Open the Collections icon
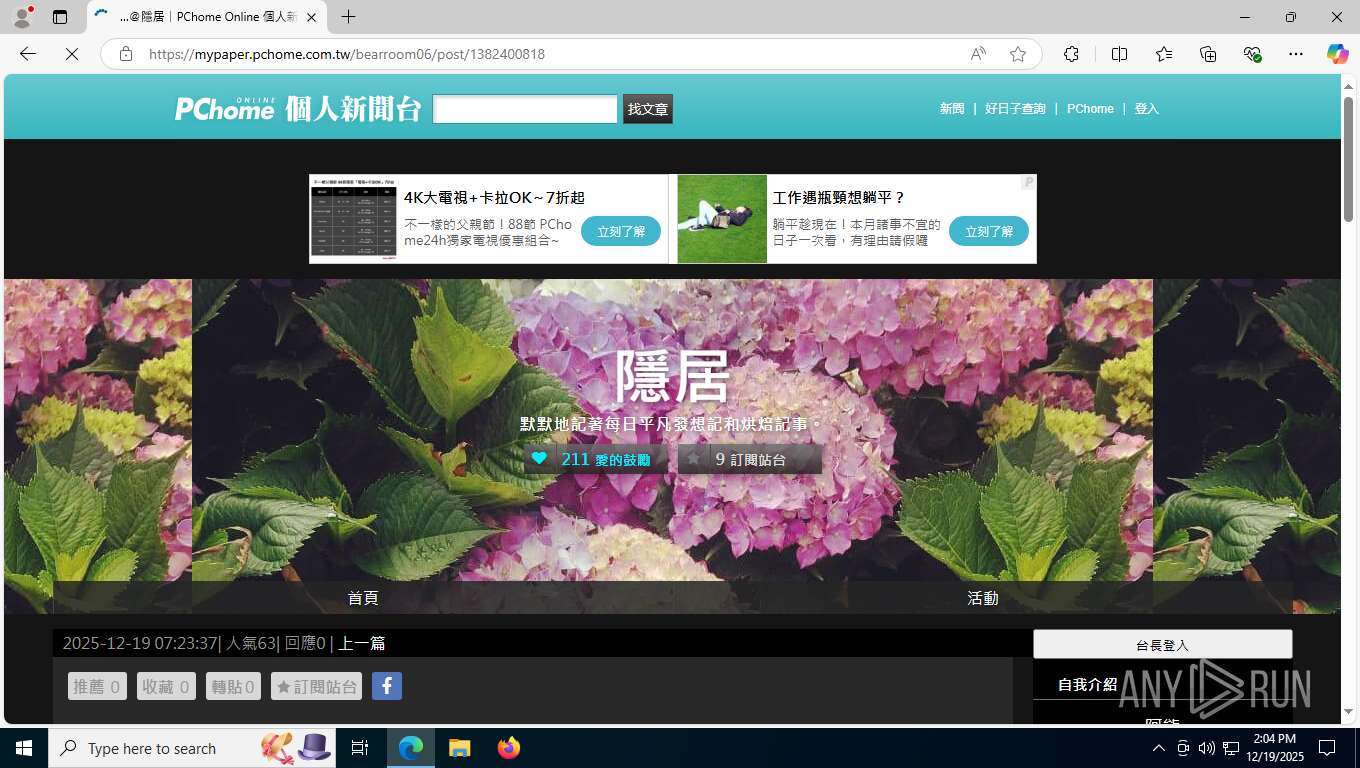1360x768 pixels. [1208, 54]
